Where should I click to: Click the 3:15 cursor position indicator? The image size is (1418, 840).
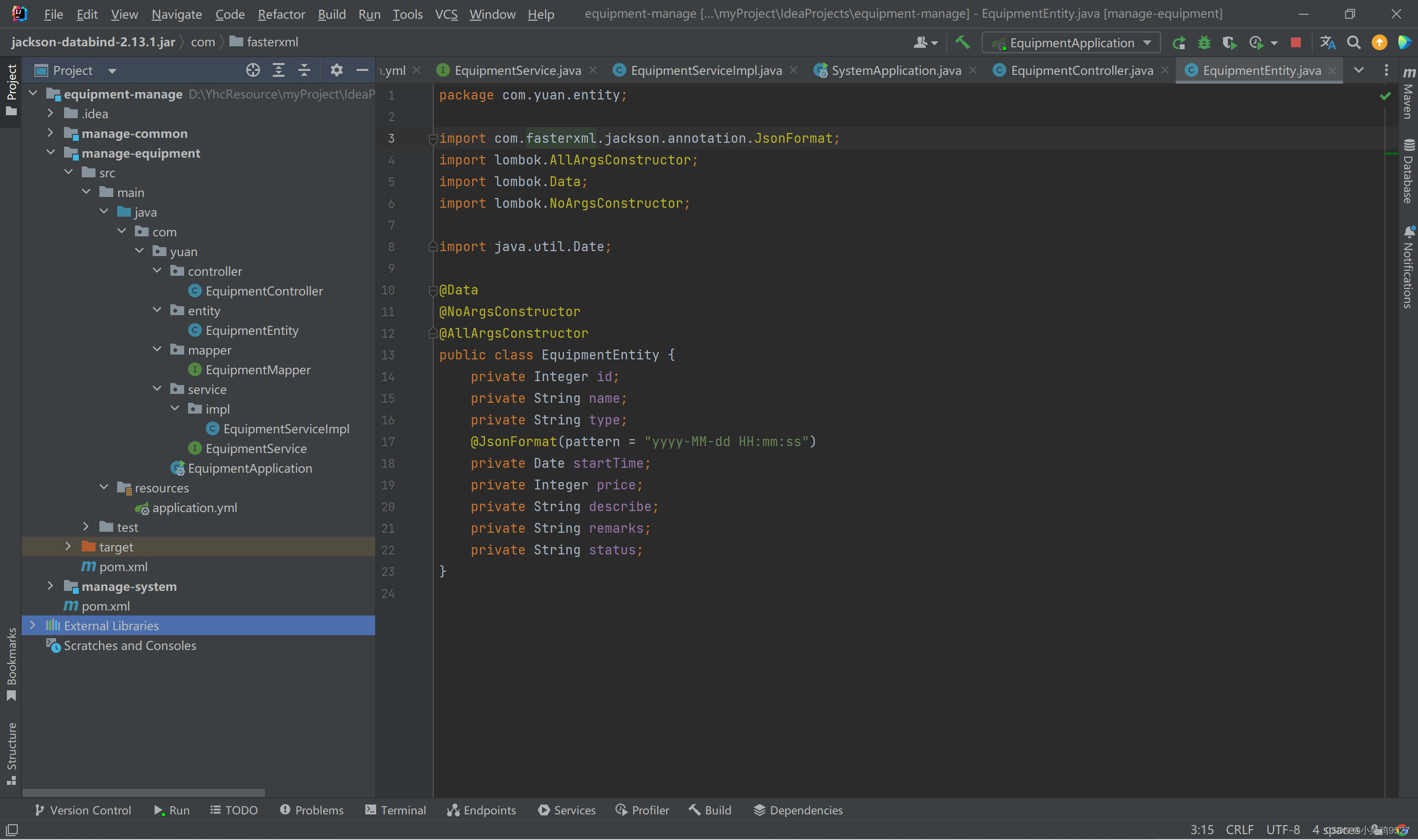[1202, 829]
